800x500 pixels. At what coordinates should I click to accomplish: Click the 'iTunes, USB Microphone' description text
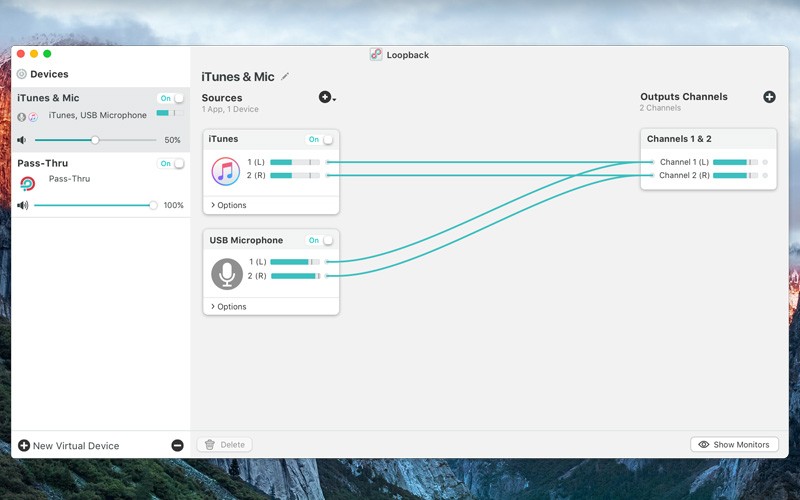point(97,115)
